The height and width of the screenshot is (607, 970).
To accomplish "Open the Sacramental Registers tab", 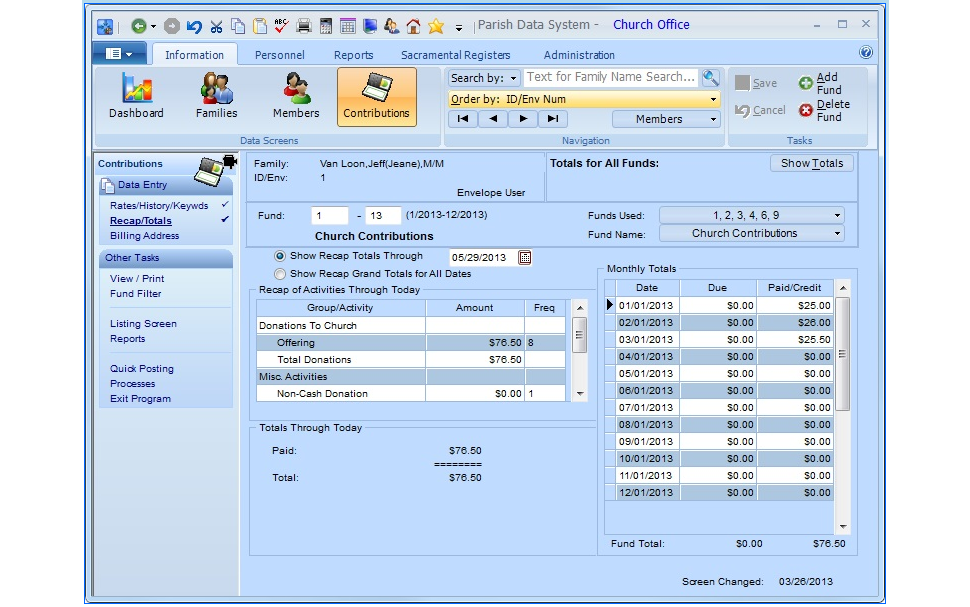I will click(x=456, y=55).
